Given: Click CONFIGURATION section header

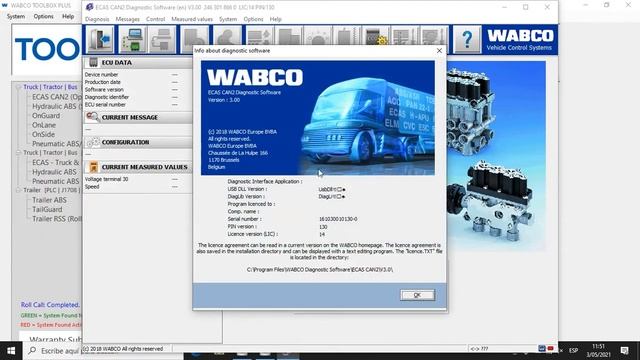Looking at the screenshot, I should click(138, 142).
